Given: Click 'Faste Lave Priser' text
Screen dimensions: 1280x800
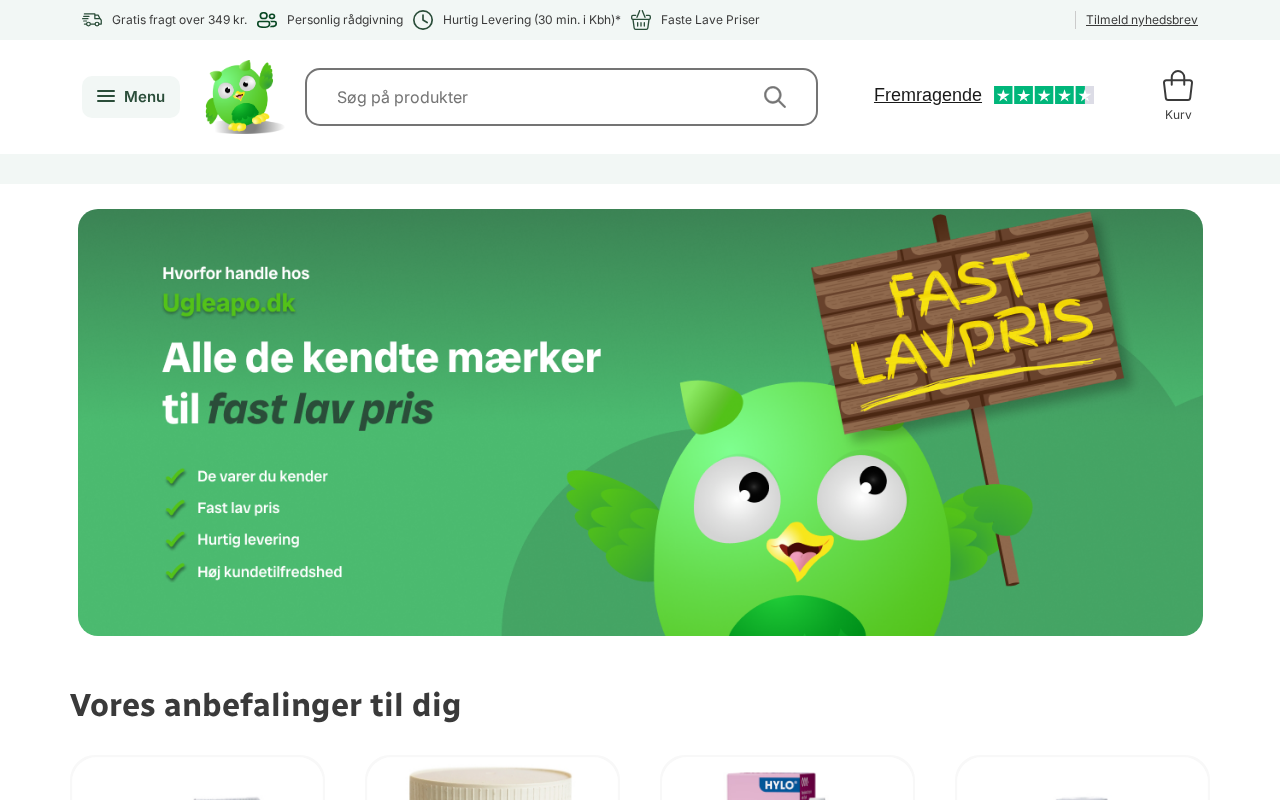Looking at the screenshot, I should click(710, 20).
